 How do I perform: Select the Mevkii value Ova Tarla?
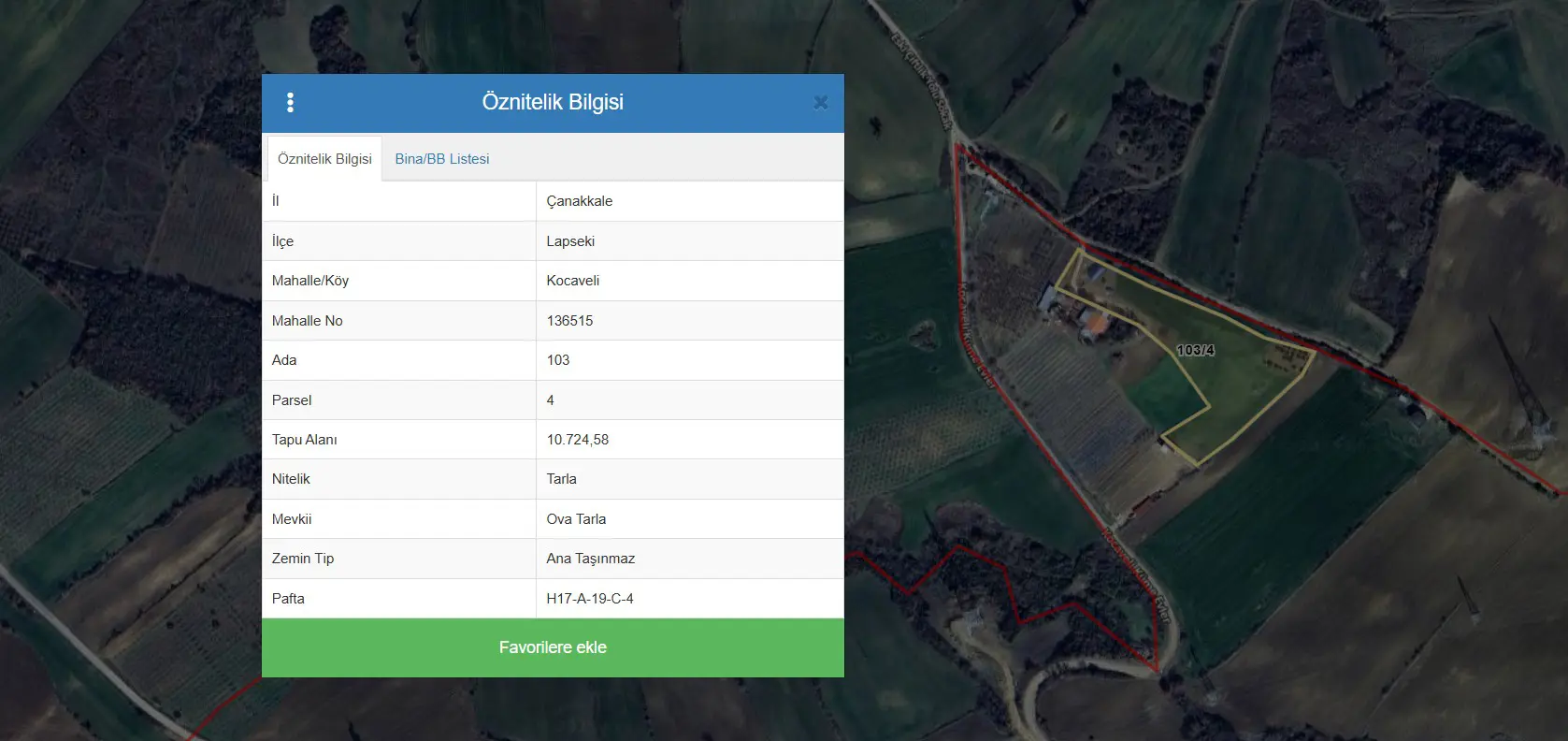576,519
